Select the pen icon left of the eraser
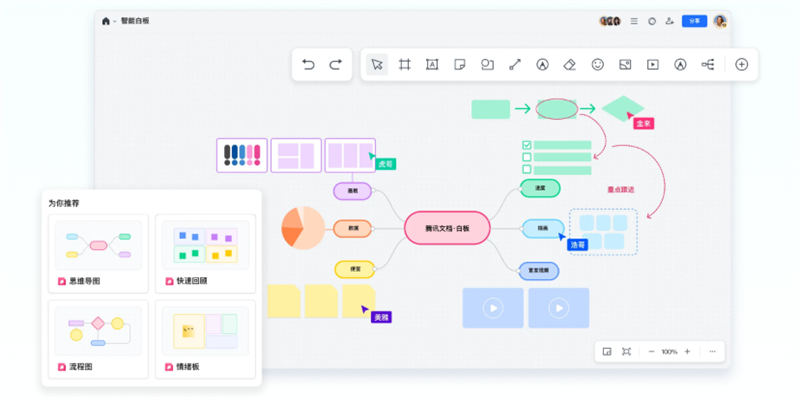The image size is (800, 400). pyautogui.click(x=542, y=64)
